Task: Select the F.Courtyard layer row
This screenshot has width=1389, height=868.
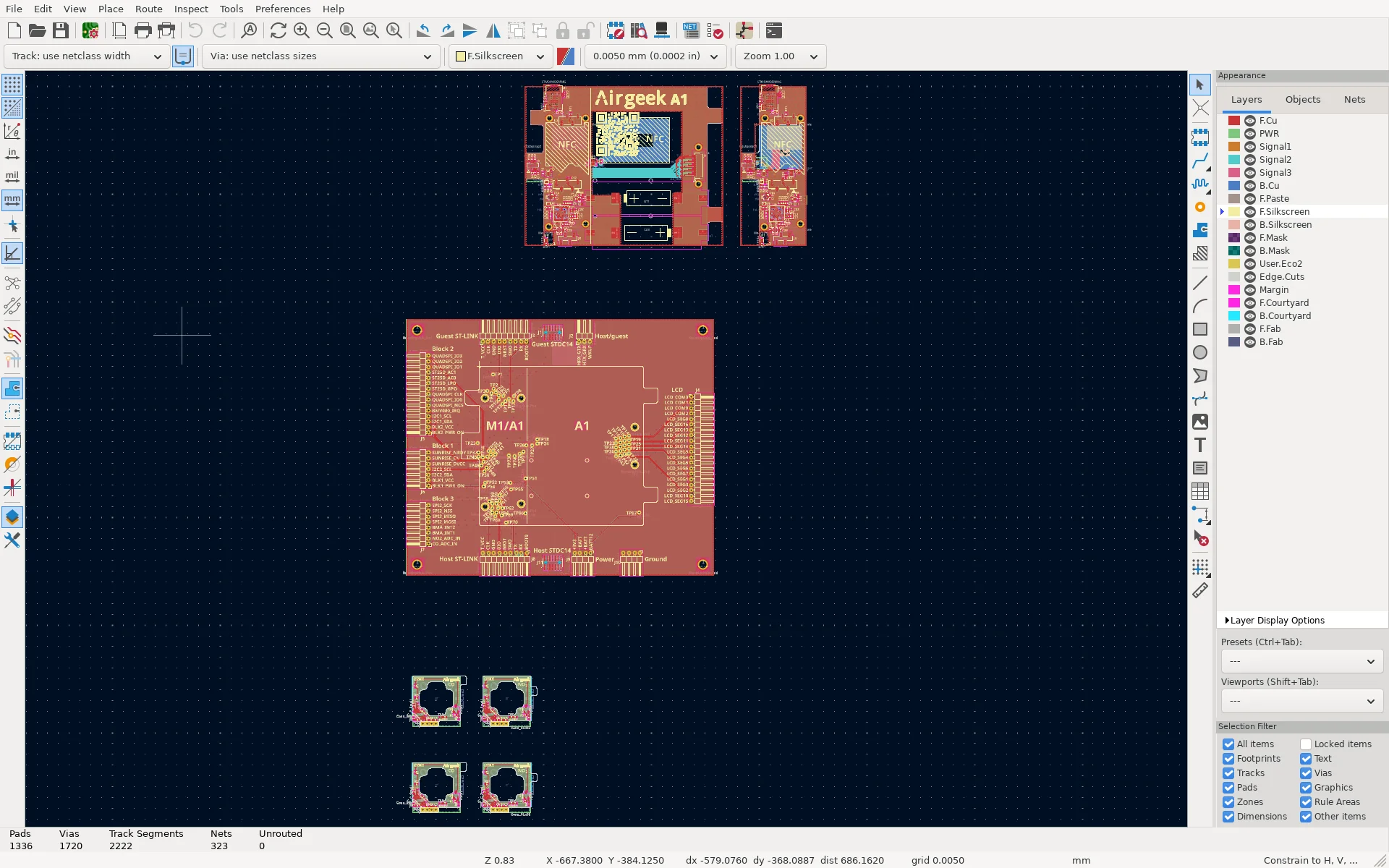Action: click(x=1301, y=303)
